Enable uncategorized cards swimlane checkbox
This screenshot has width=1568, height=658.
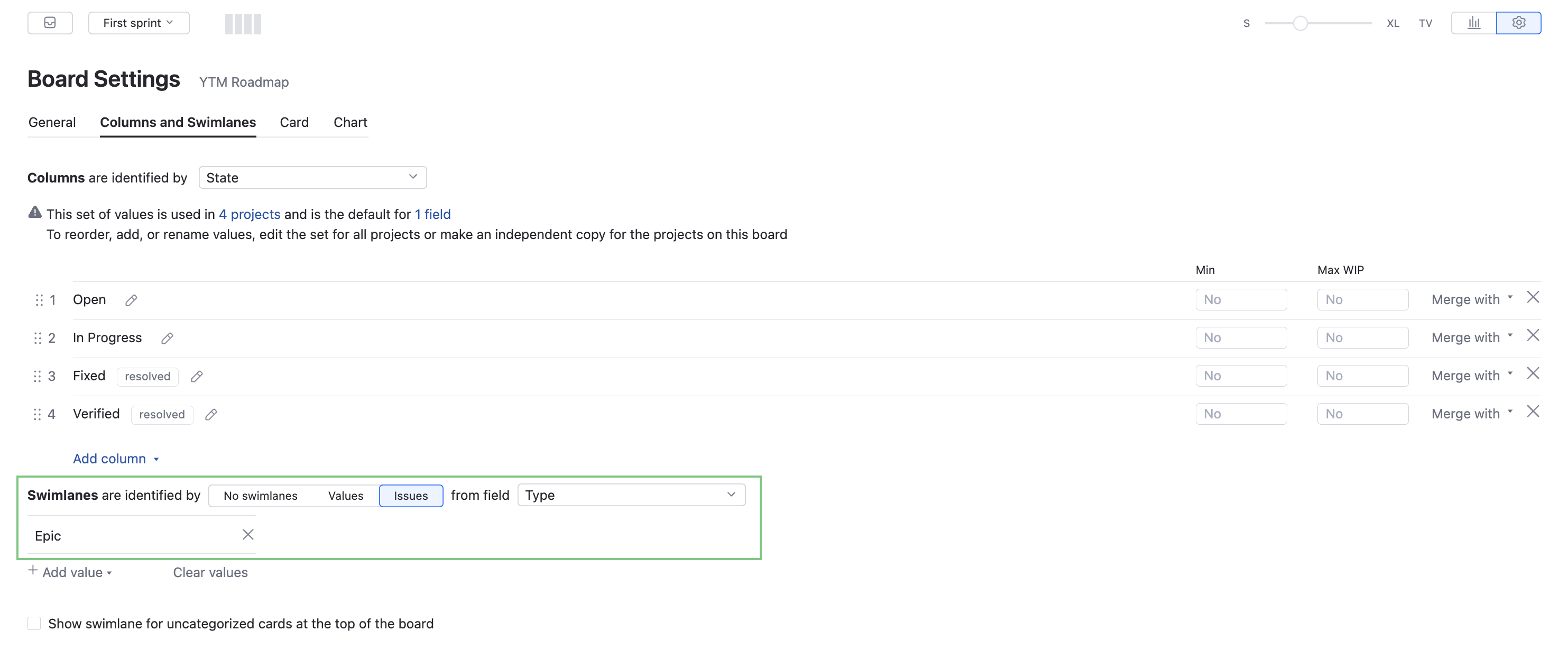(x=34, y=623)
